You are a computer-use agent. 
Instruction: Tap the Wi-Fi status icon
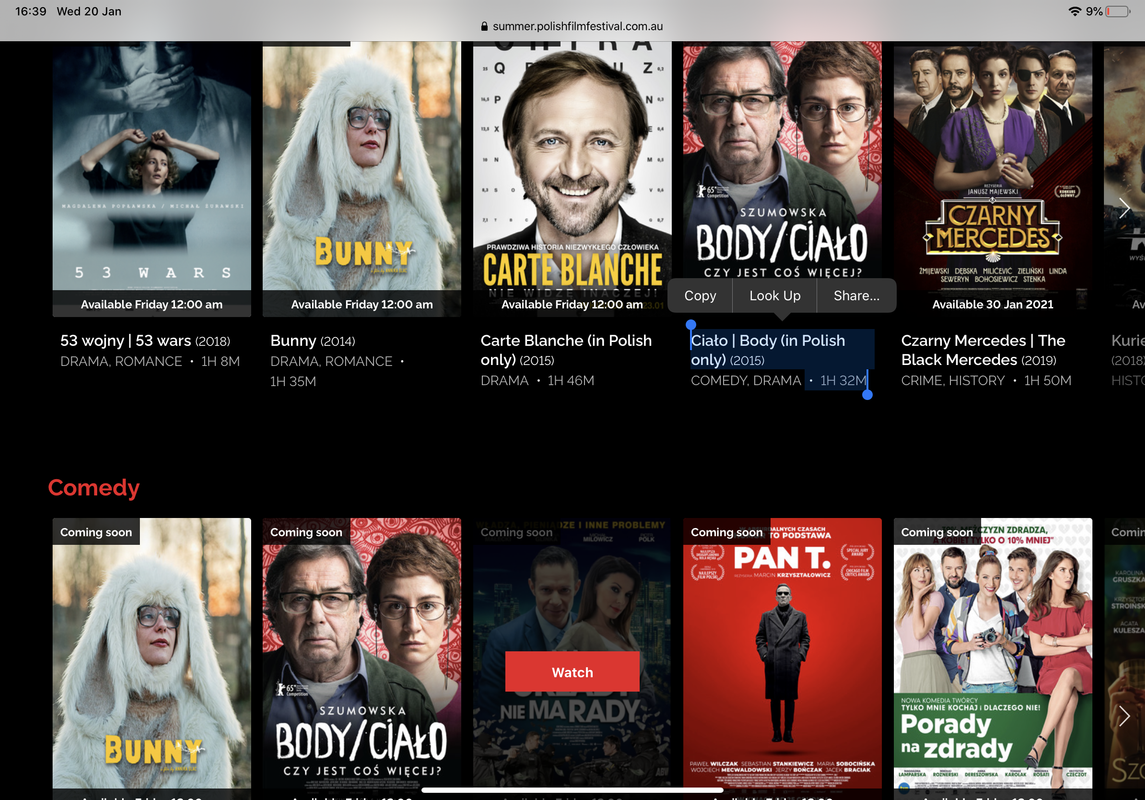1075,11
